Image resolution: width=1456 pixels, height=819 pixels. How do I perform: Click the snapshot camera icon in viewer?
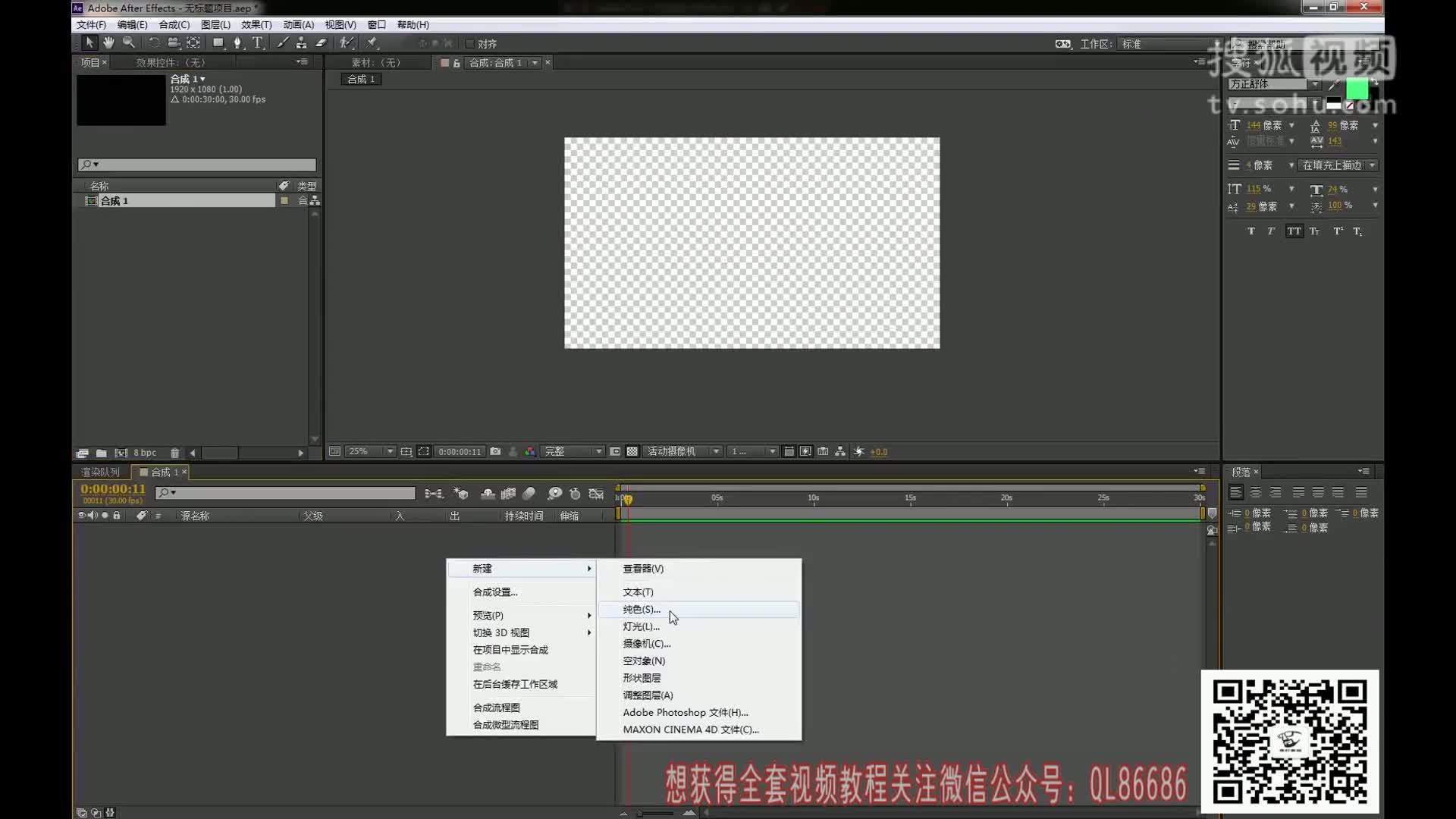tap(495, 451)
